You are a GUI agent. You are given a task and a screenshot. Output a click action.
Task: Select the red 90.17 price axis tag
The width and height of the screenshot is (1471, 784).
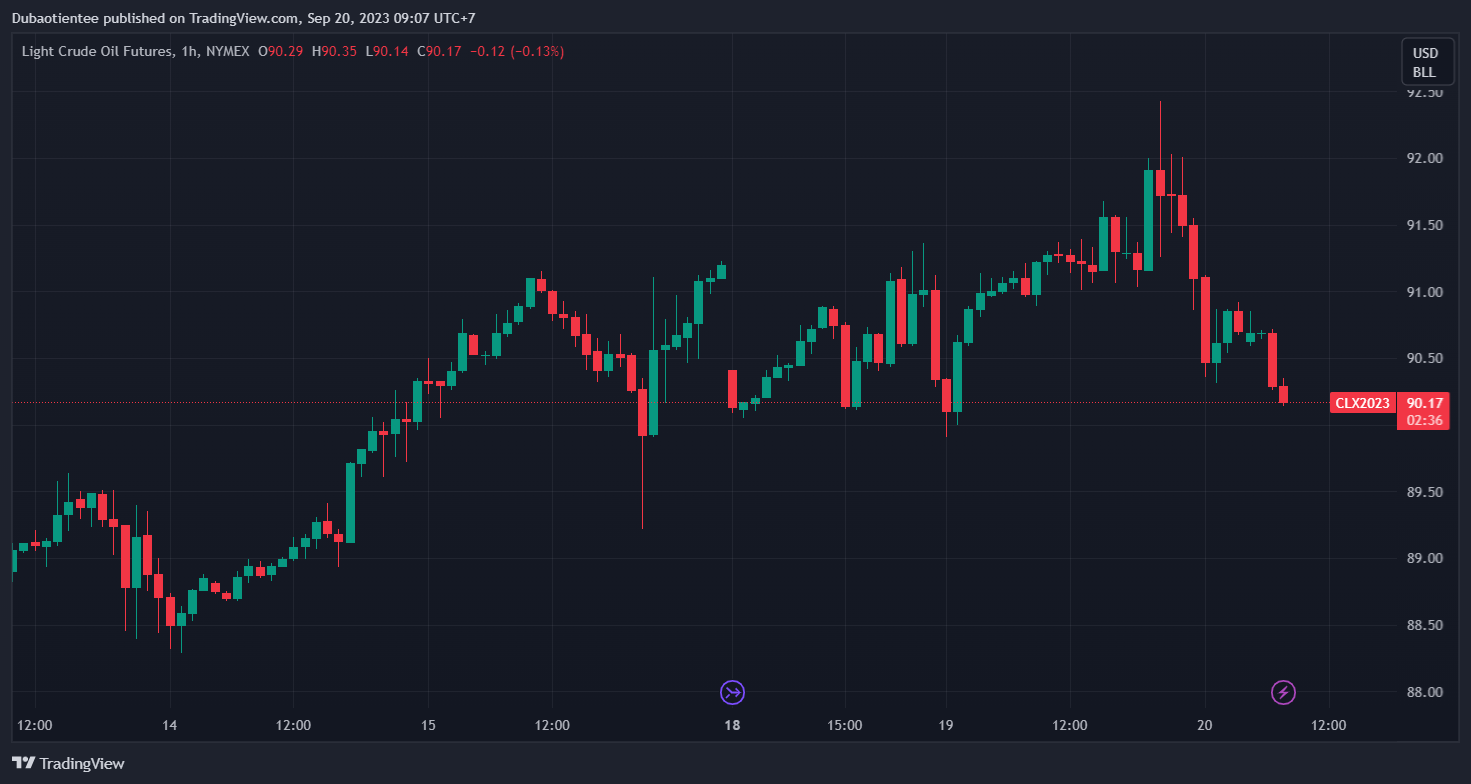(1424, 403)
